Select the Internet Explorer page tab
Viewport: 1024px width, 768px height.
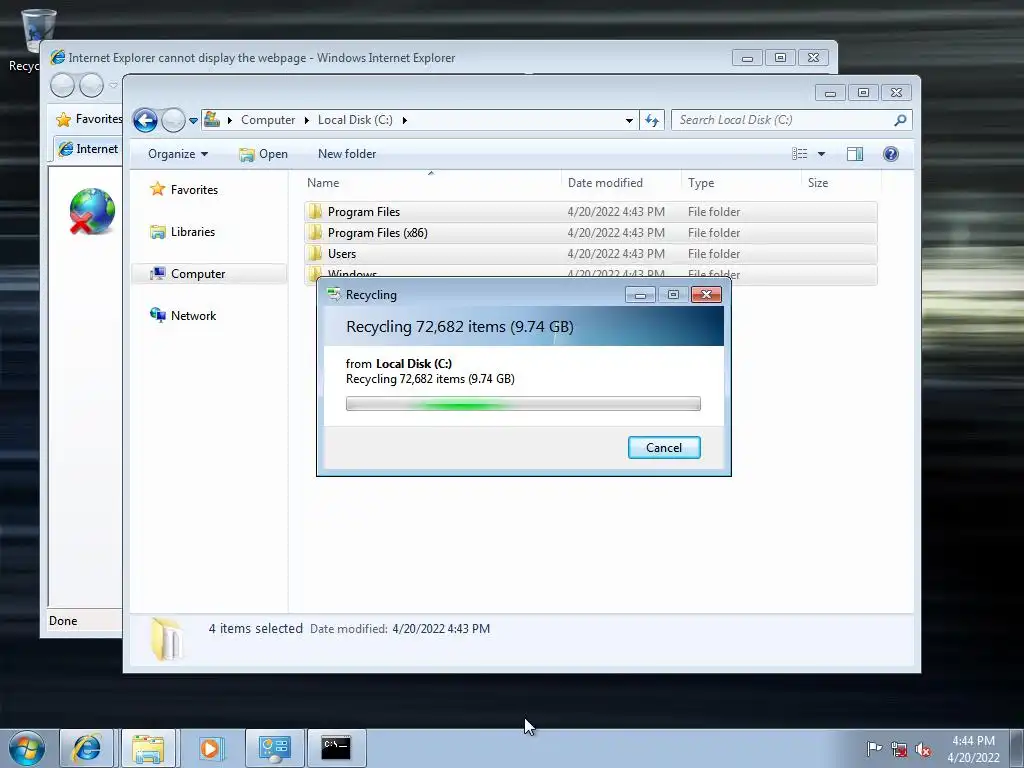88,149
